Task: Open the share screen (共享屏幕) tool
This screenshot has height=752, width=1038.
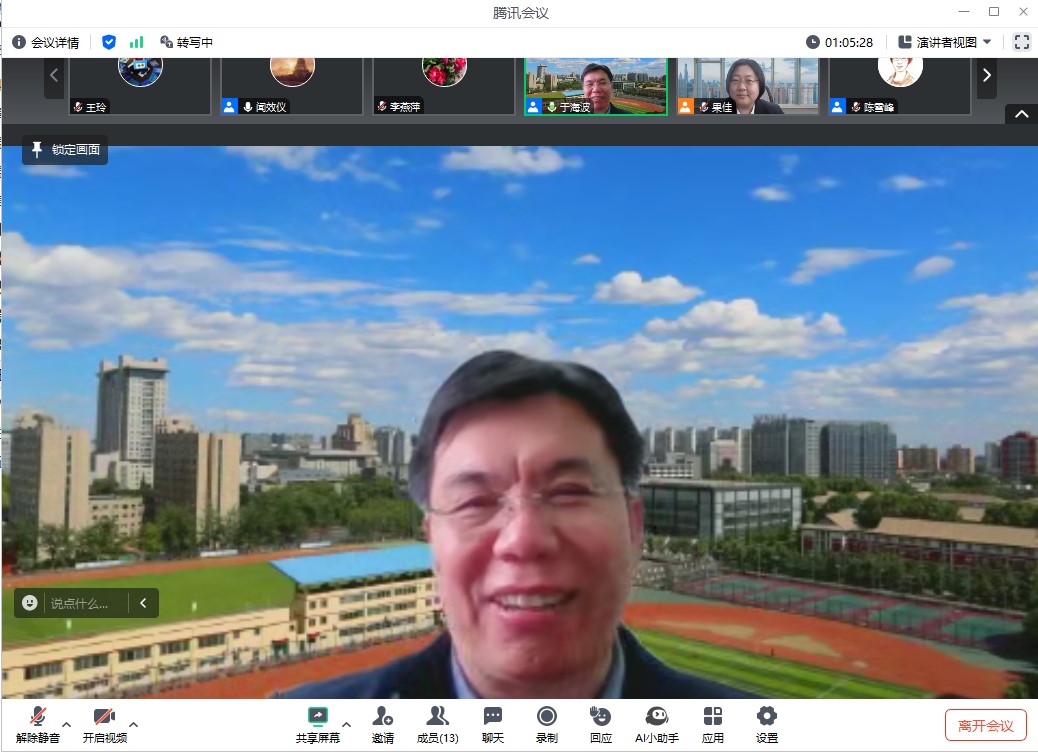Action: click(317, 724)
